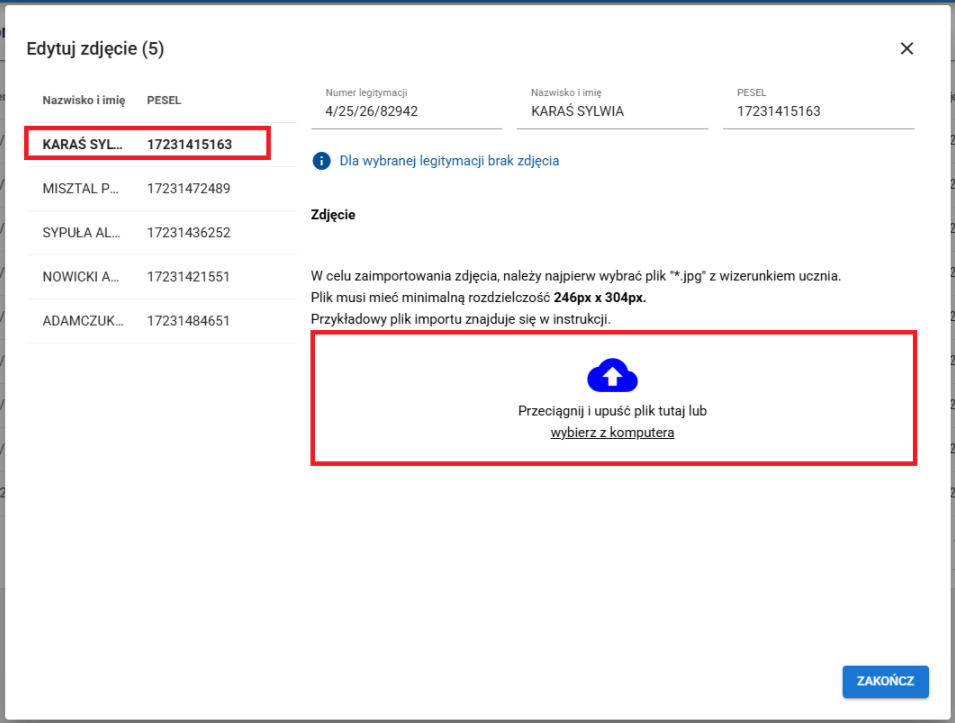The width and height of the screenshot is (955, 723).
Task: Click the 'Nazwisko i imię' list column header
Action: pyautogui.click(x=83, y=101)
